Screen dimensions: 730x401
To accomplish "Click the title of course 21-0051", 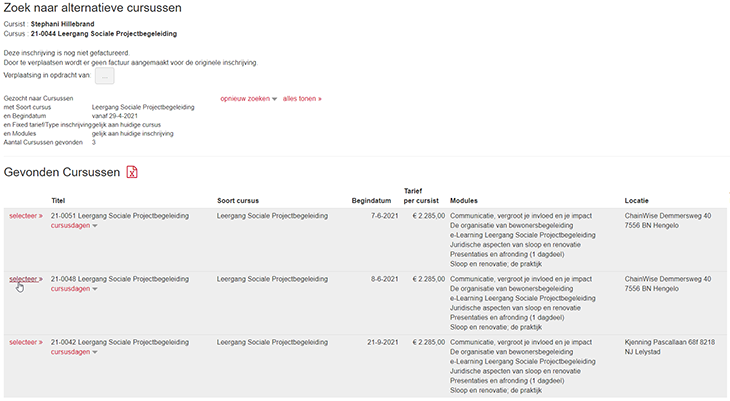I will tap(117, 215).
